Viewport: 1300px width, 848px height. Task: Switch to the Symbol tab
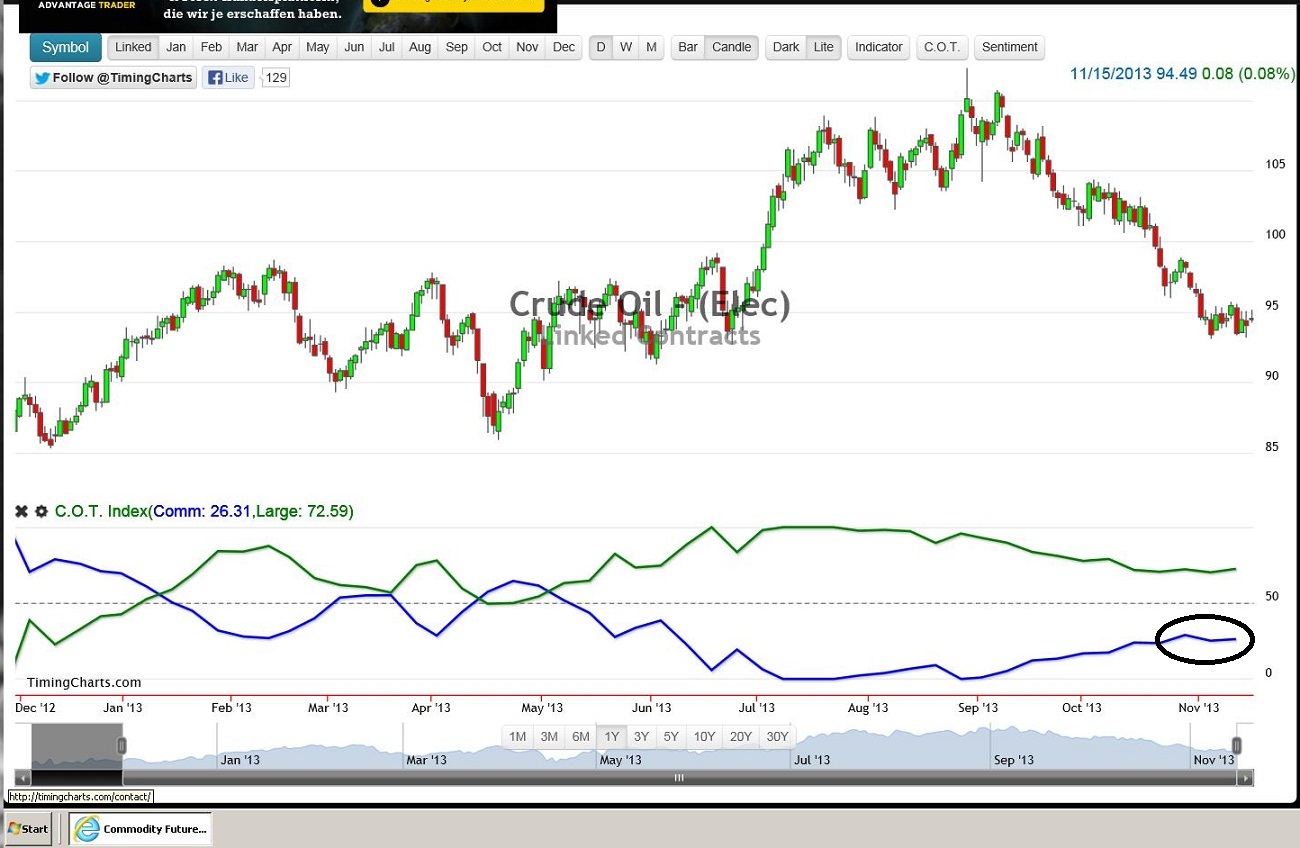tap(64, 46)
